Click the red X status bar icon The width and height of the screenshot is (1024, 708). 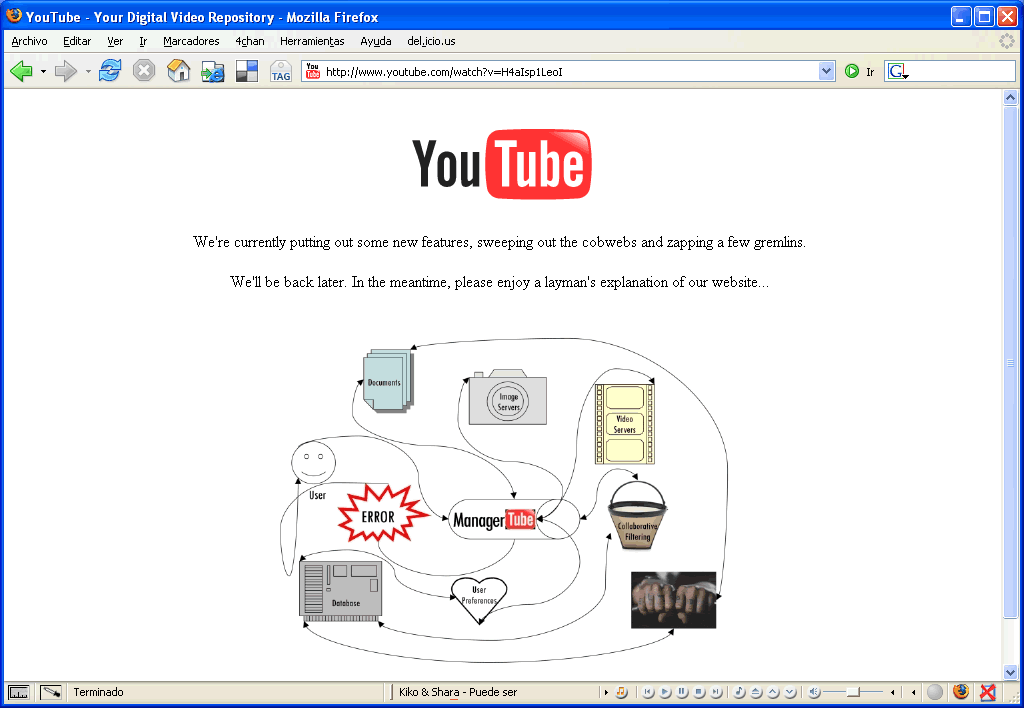pos(988,692)
